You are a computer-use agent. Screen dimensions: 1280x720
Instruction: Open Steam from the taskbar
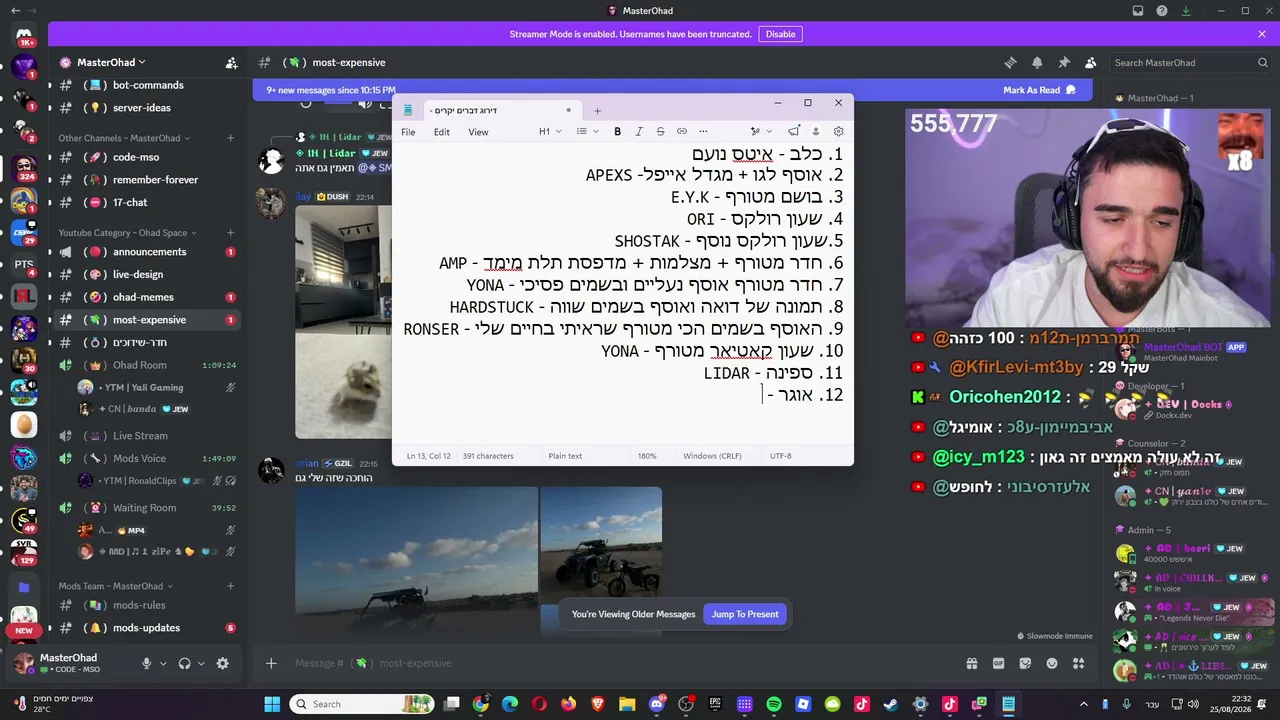point(891,704)
